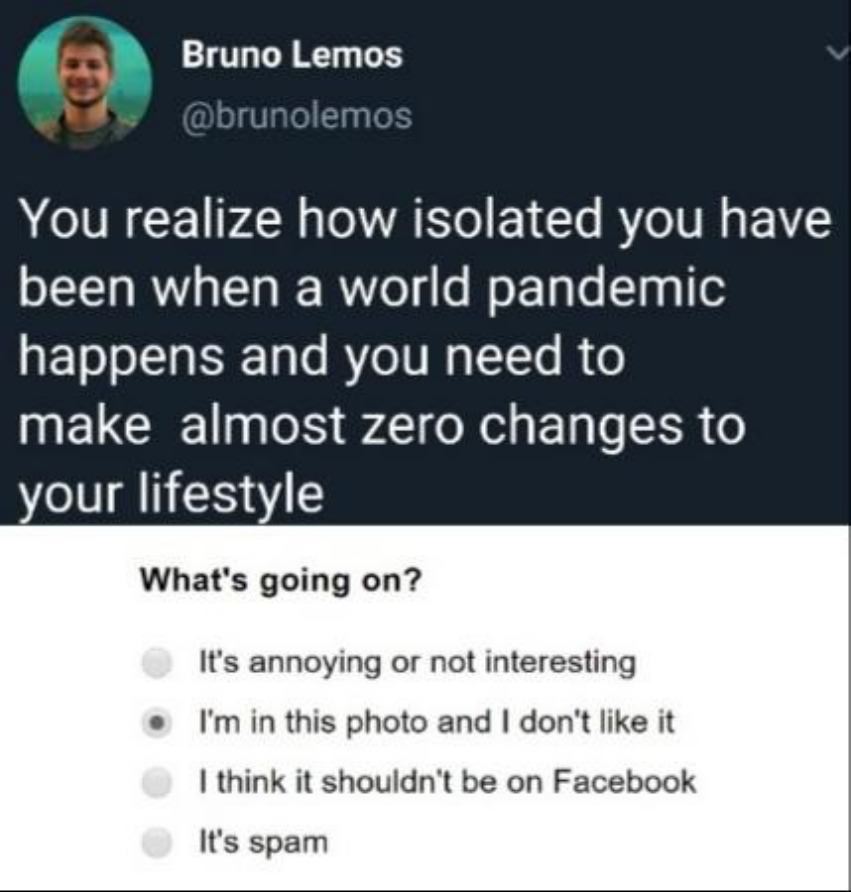Image resolution: width=851 pixels, height=892 pixels.
Task: Expand the tweet options chevron
Action: click(838, 53)
